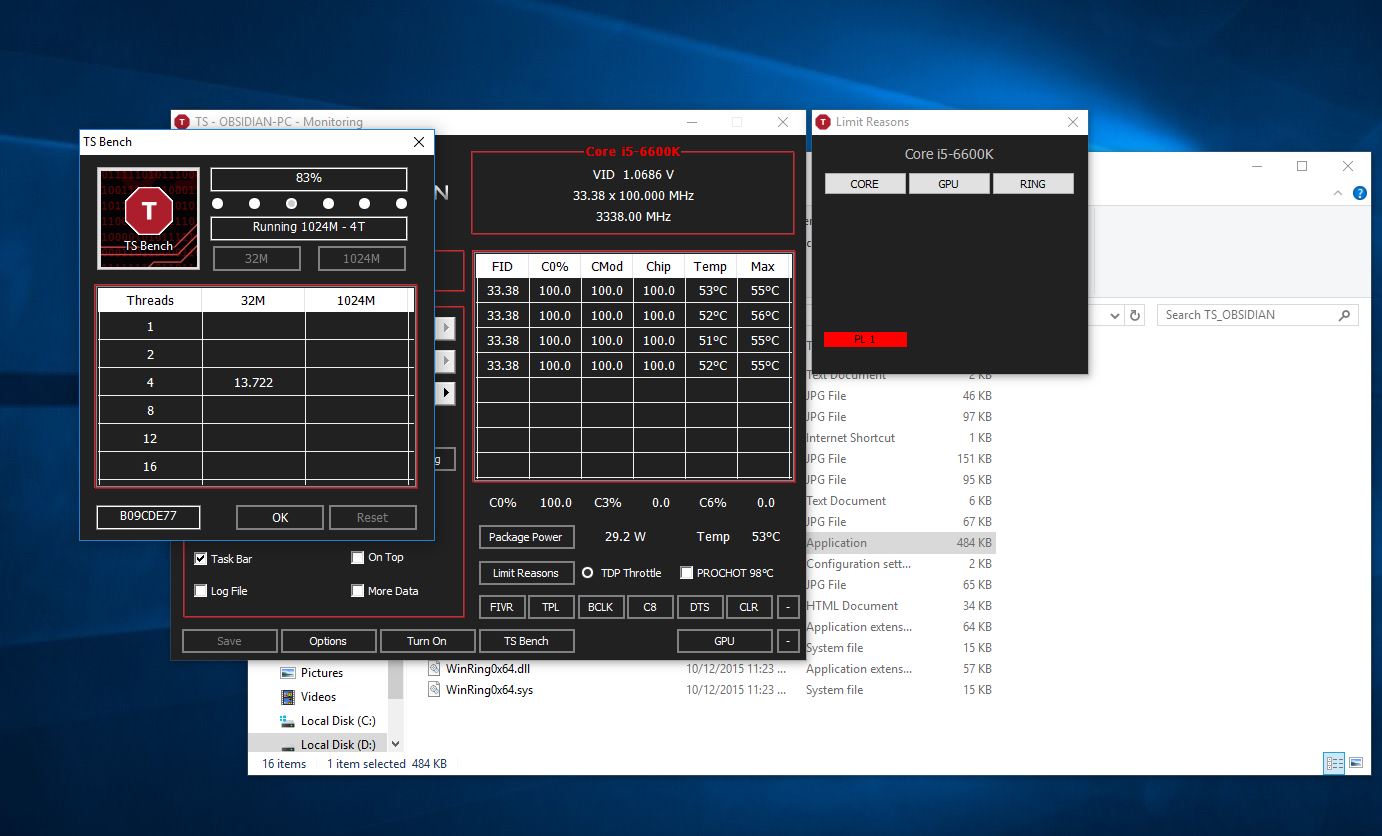The width and height of the screenshot is (1382, 836).
Task: Select the first TS Bench size radio dot
Action: (x=218, y=204)
